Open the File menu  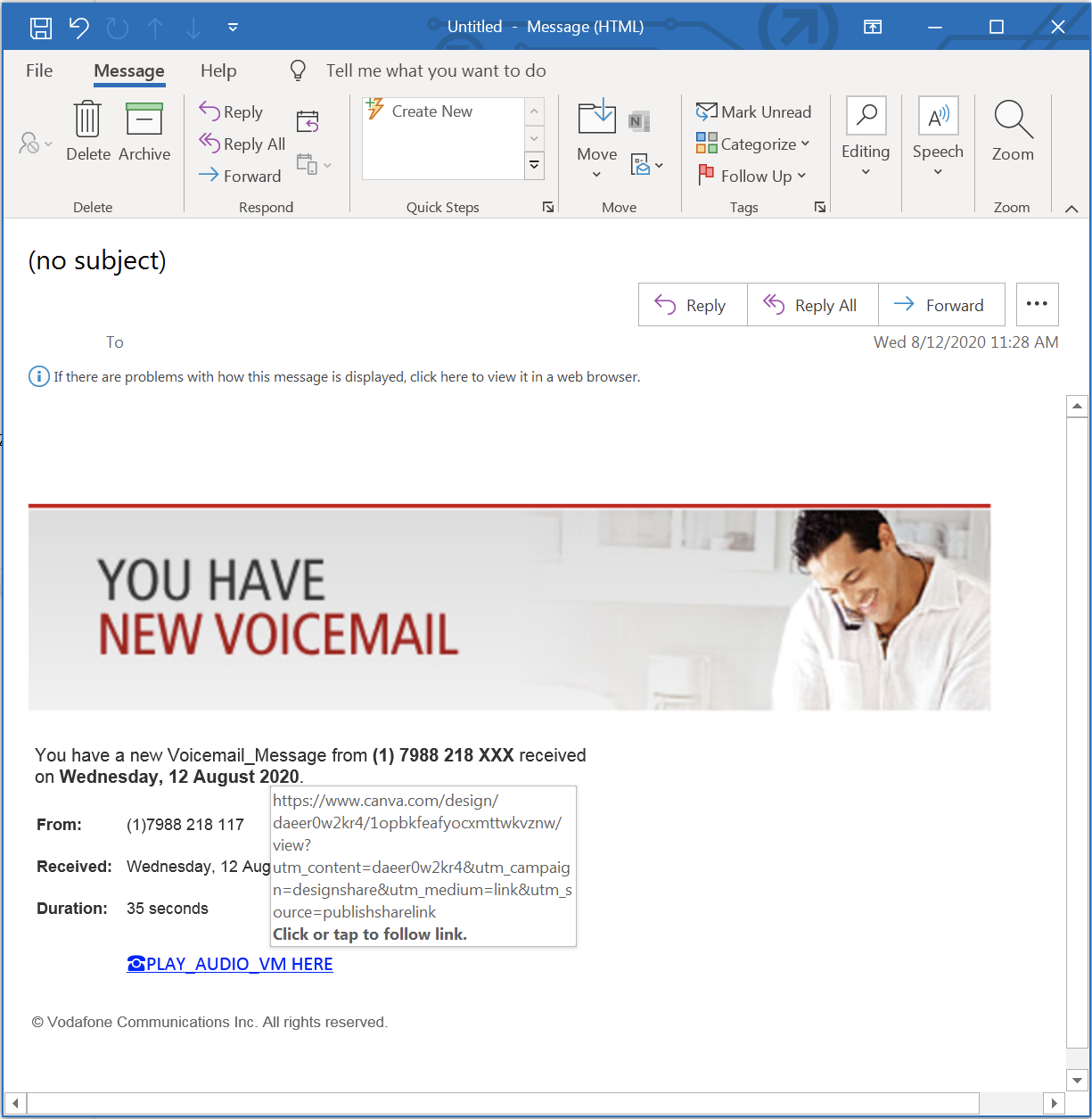(x=38, y=70)
